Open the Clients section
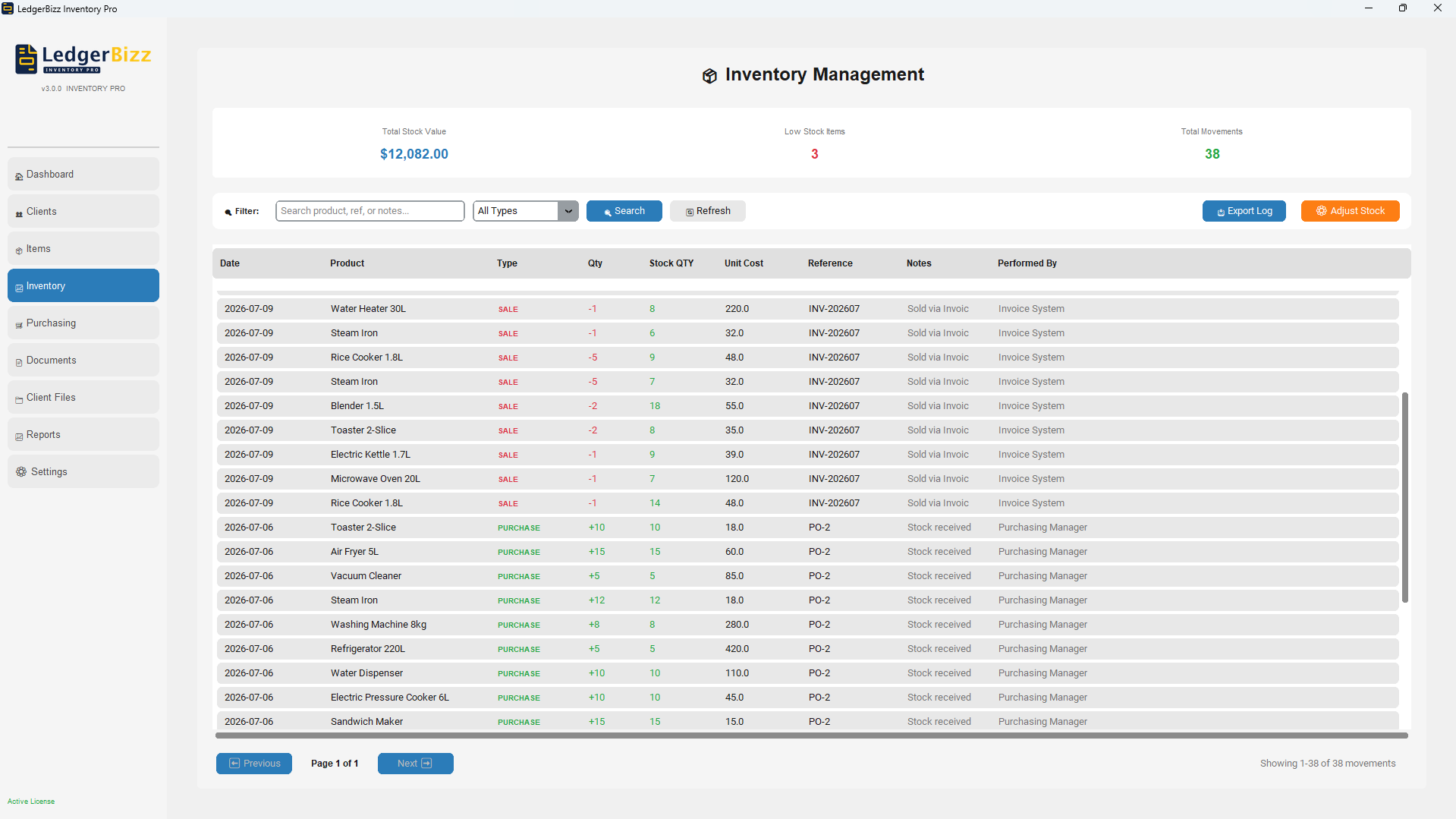Image resolution: width=1456 pixels, height=819 pixels. point(83,212)
